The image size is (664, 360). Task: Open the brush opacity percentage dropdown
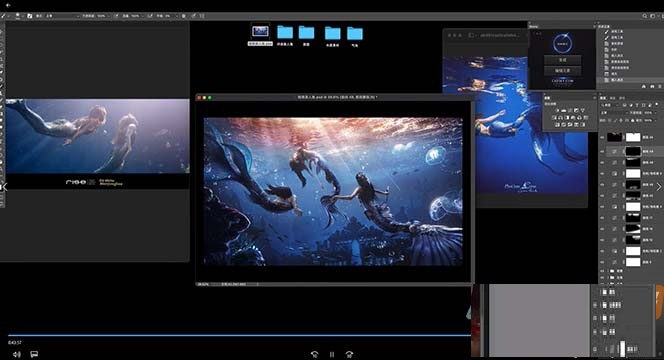(x=103, y=16)
